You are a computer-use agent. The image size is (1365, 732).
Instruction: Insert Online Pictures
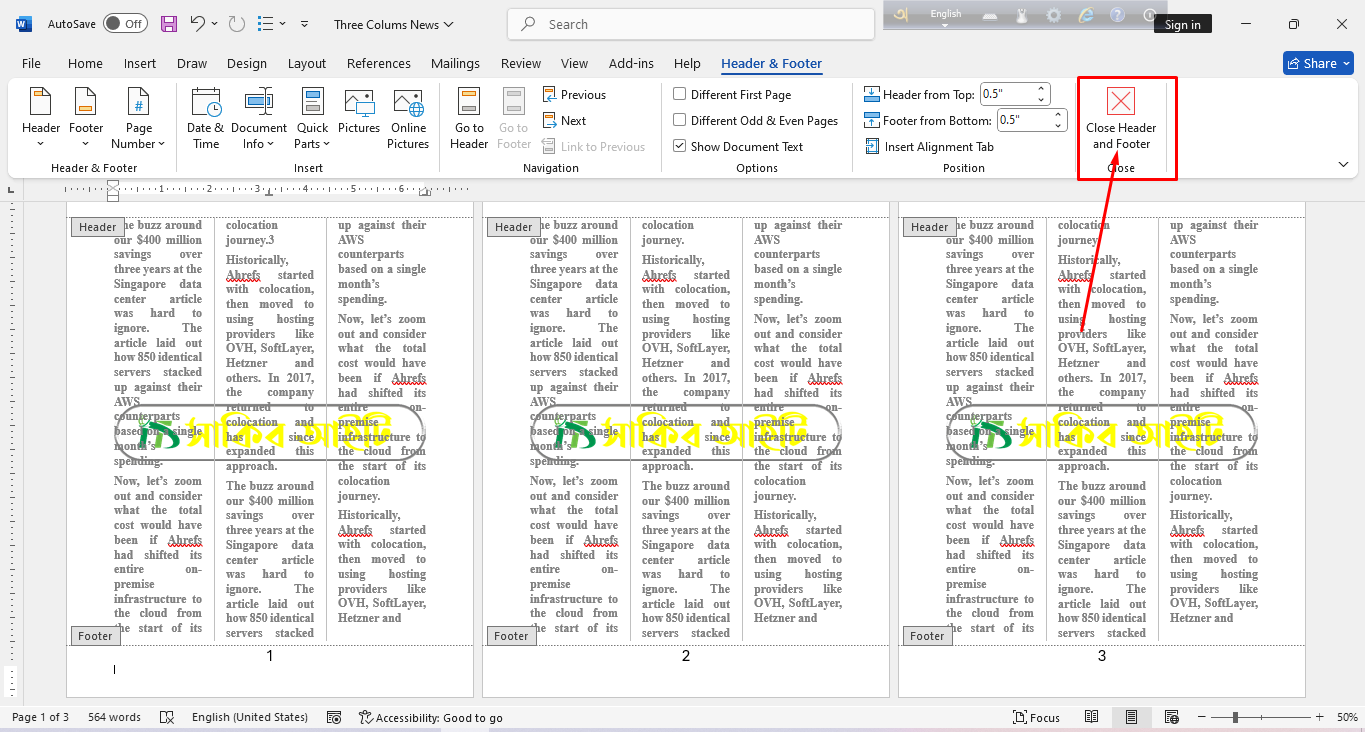pos(408,119)
